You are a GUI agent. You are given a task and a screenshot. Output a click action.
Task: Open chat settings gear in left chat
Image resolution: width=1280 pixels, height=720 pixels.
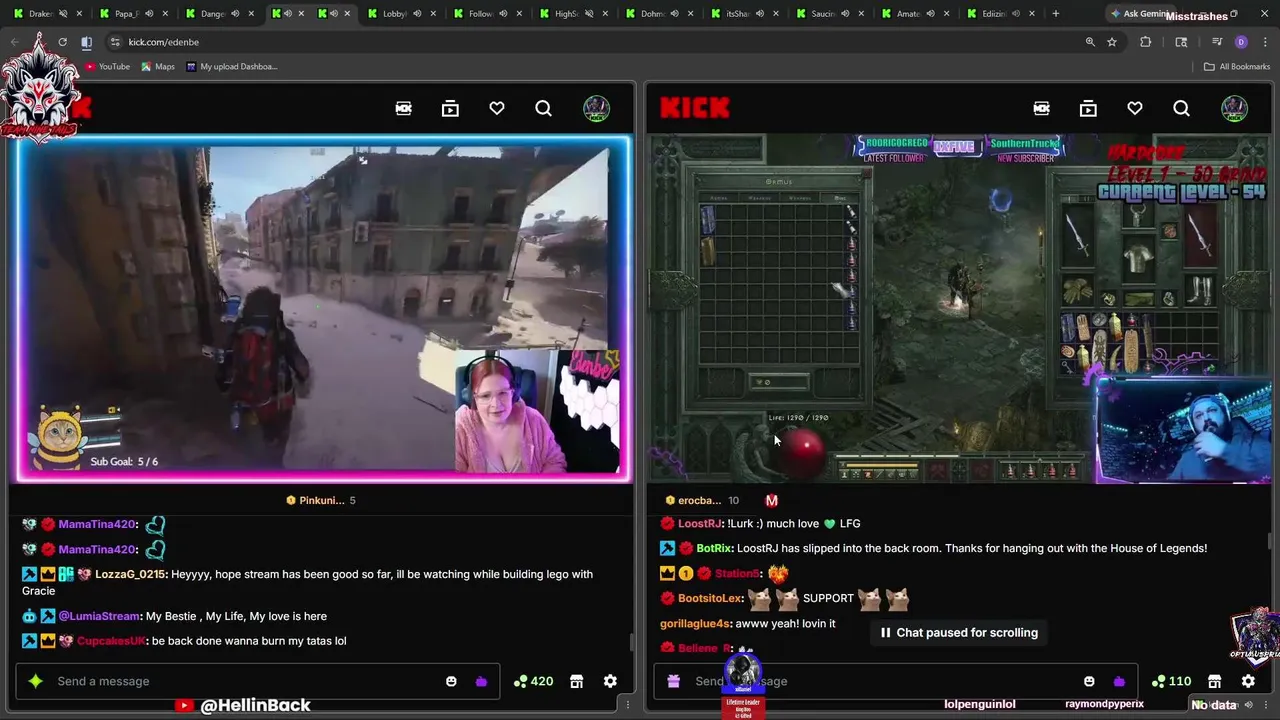coord(610,681)
